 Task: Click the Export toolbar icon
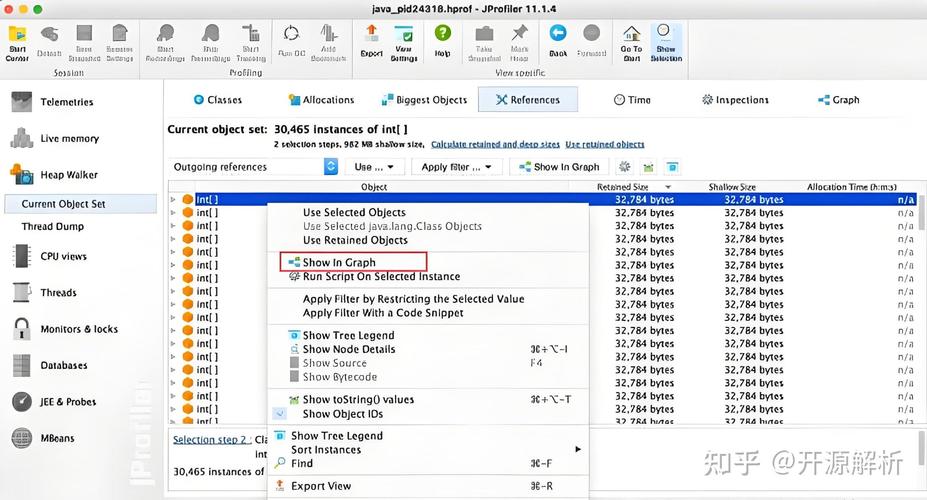coord(371,40)
